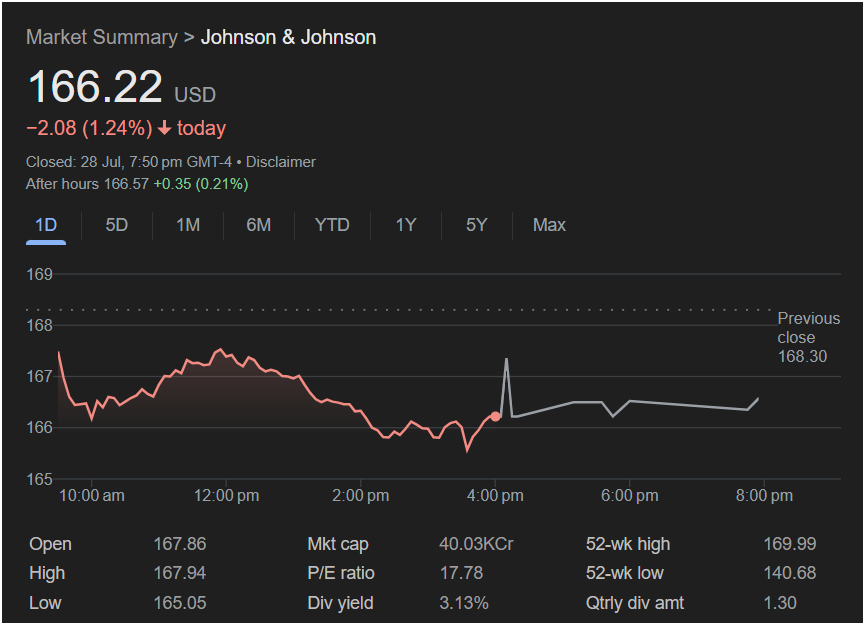865x625 pixels.
Task: Click the P/E ratio value 17.78
Action: coord(461,573)
